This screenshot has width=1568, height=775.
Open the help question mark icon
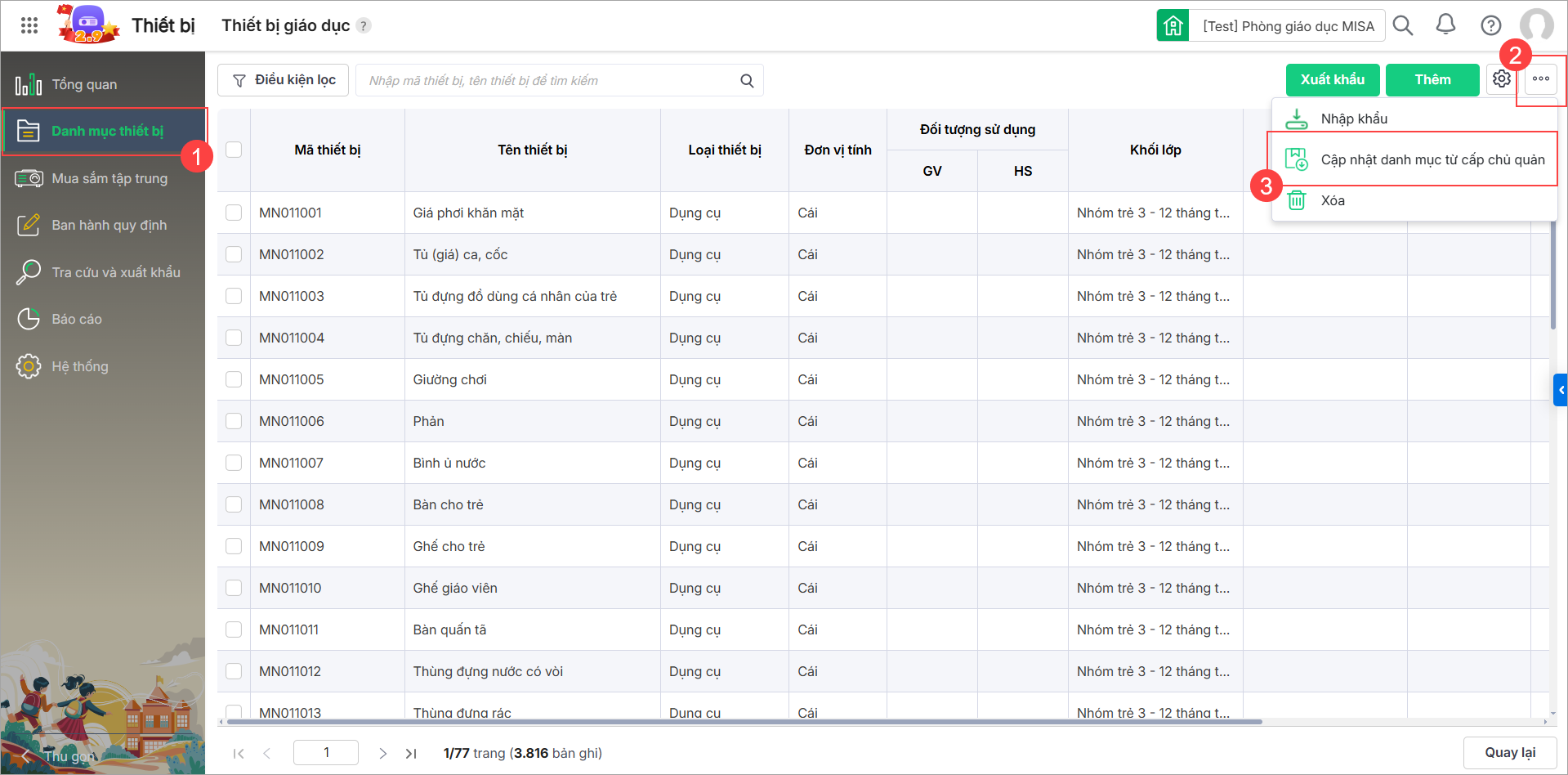pyautogui.click(x=1490, y=25)
